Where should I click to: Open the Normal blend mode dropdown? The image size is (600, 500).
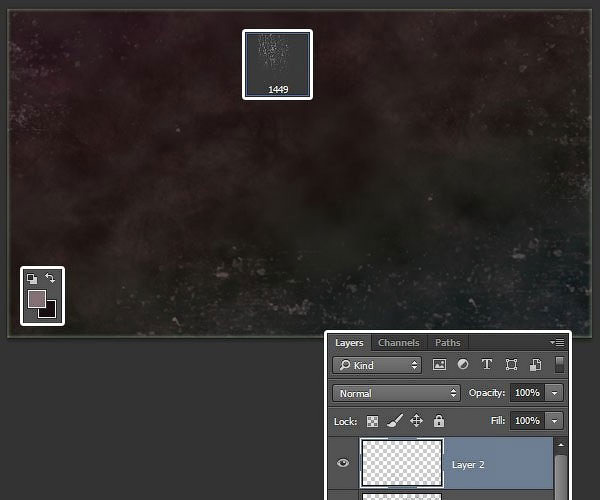click(396, 393)
